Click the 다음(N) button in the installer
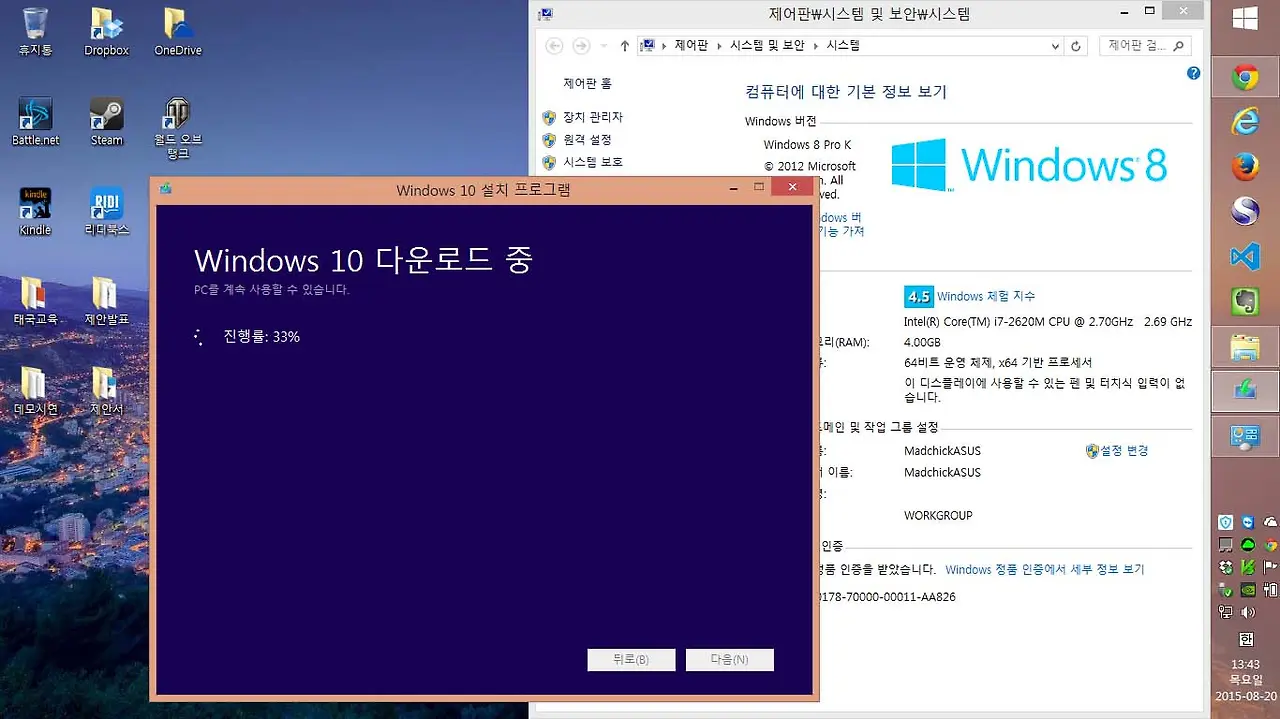 coord(729,659)
